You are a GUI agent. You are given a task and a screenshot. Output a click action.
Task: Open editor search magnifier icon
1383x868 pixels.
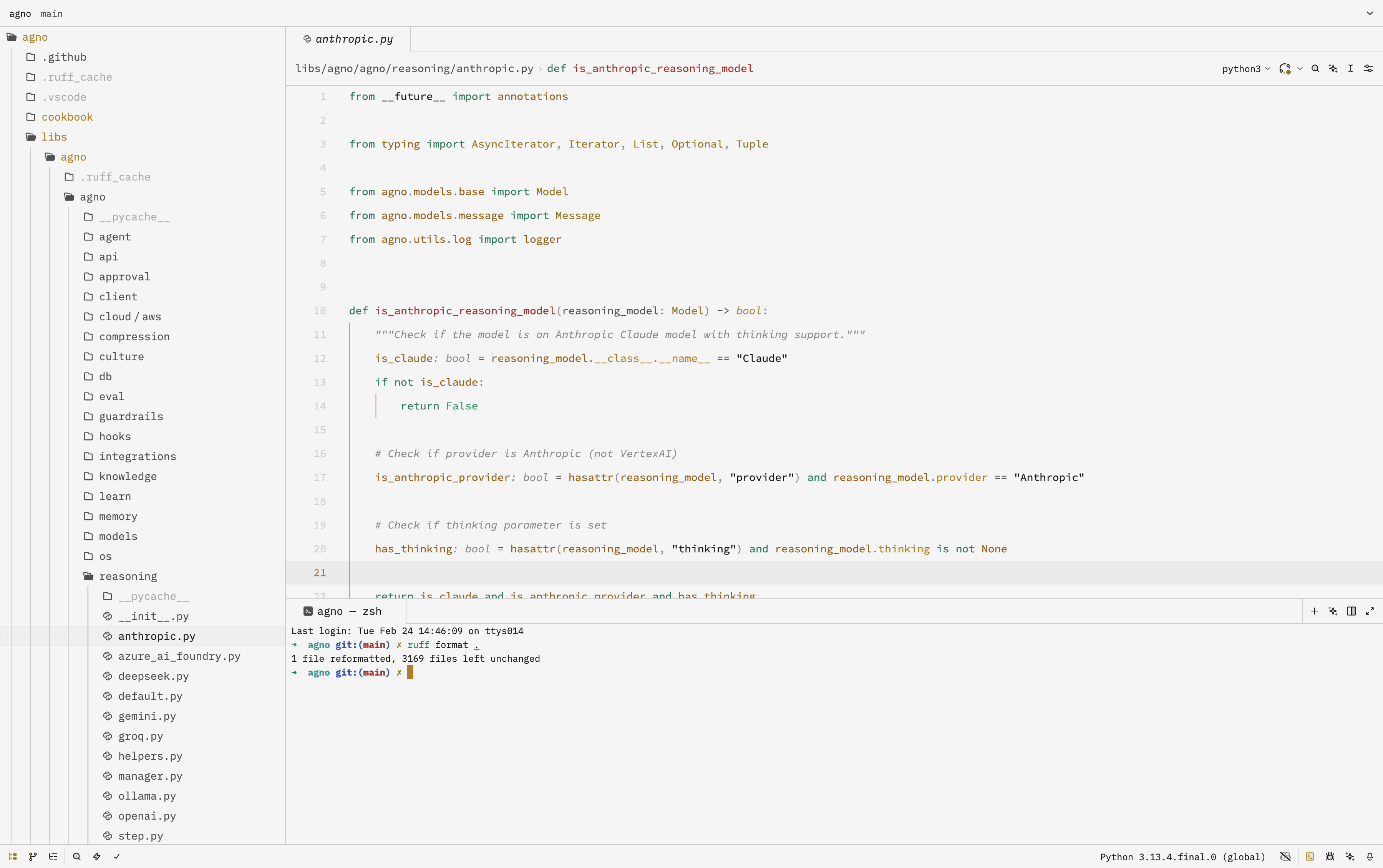coord(1315,68)
